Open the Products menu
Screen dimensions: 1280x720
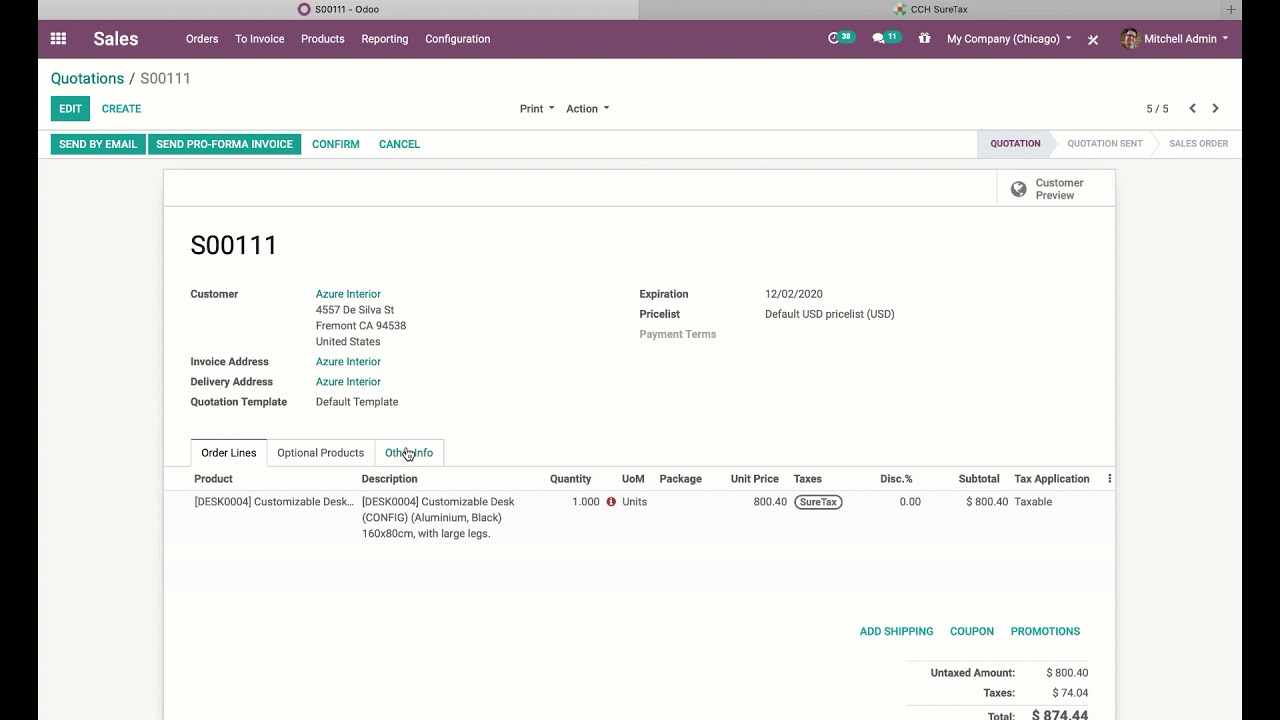pos(322,39)
